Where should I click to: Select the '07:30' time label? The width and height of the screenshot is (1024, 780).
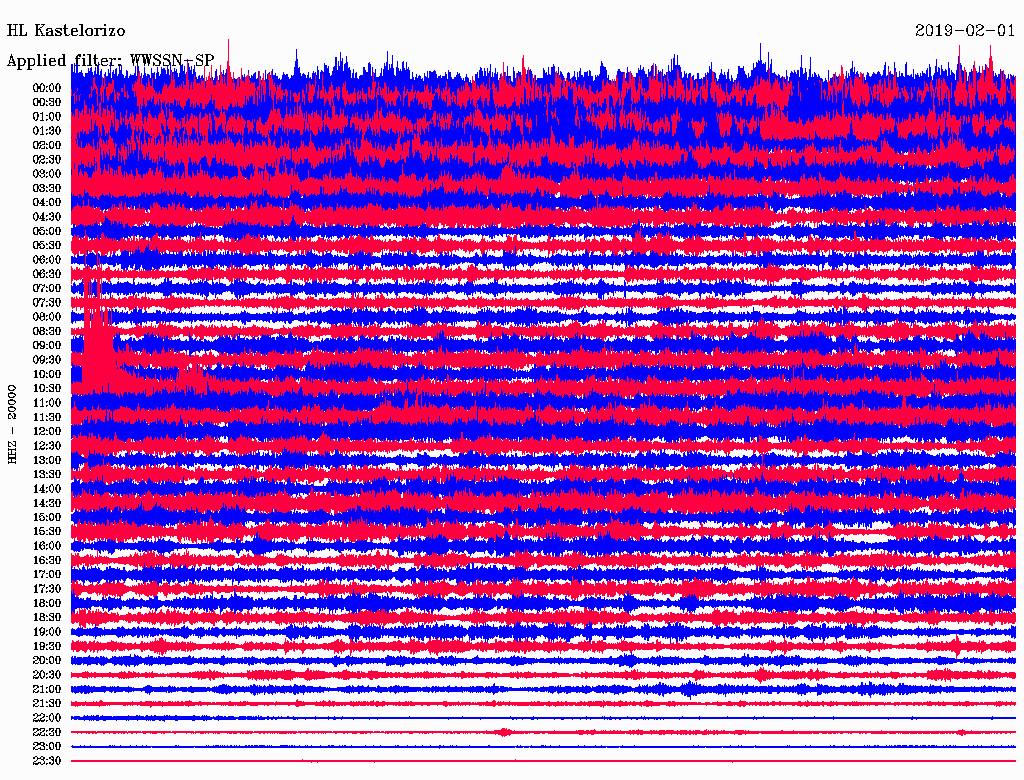coord(47,303)
